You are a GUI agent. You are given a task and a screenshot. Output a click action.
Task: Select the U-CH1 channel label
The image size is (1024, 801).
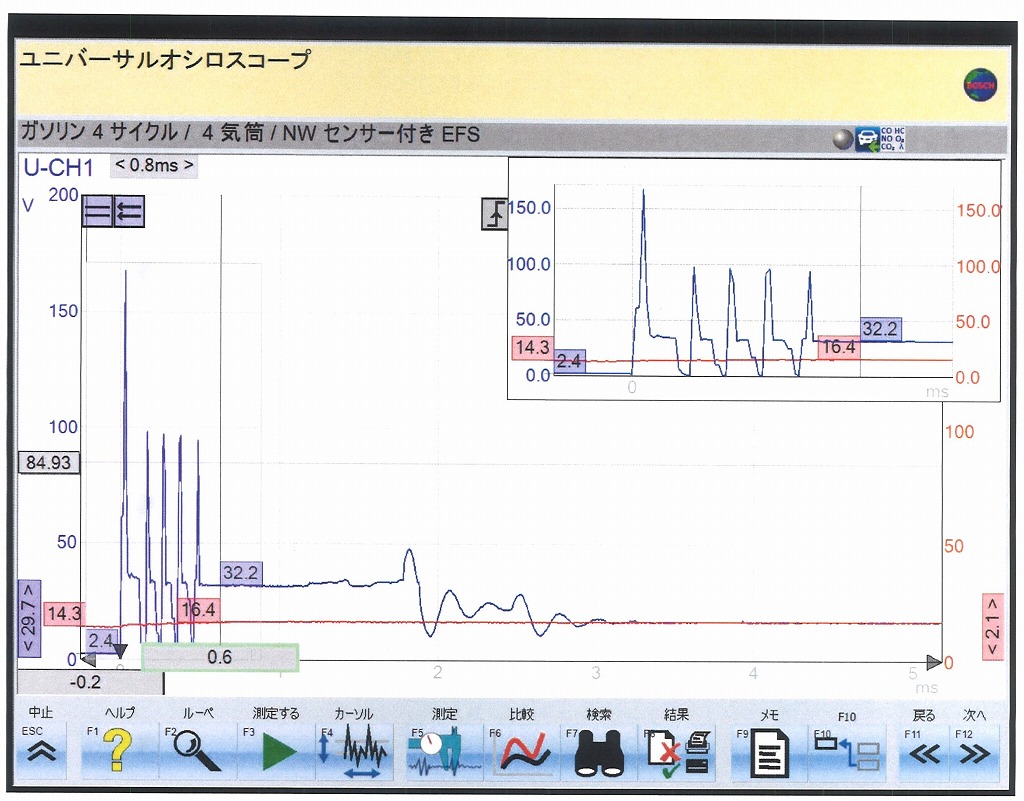[59, 168]
